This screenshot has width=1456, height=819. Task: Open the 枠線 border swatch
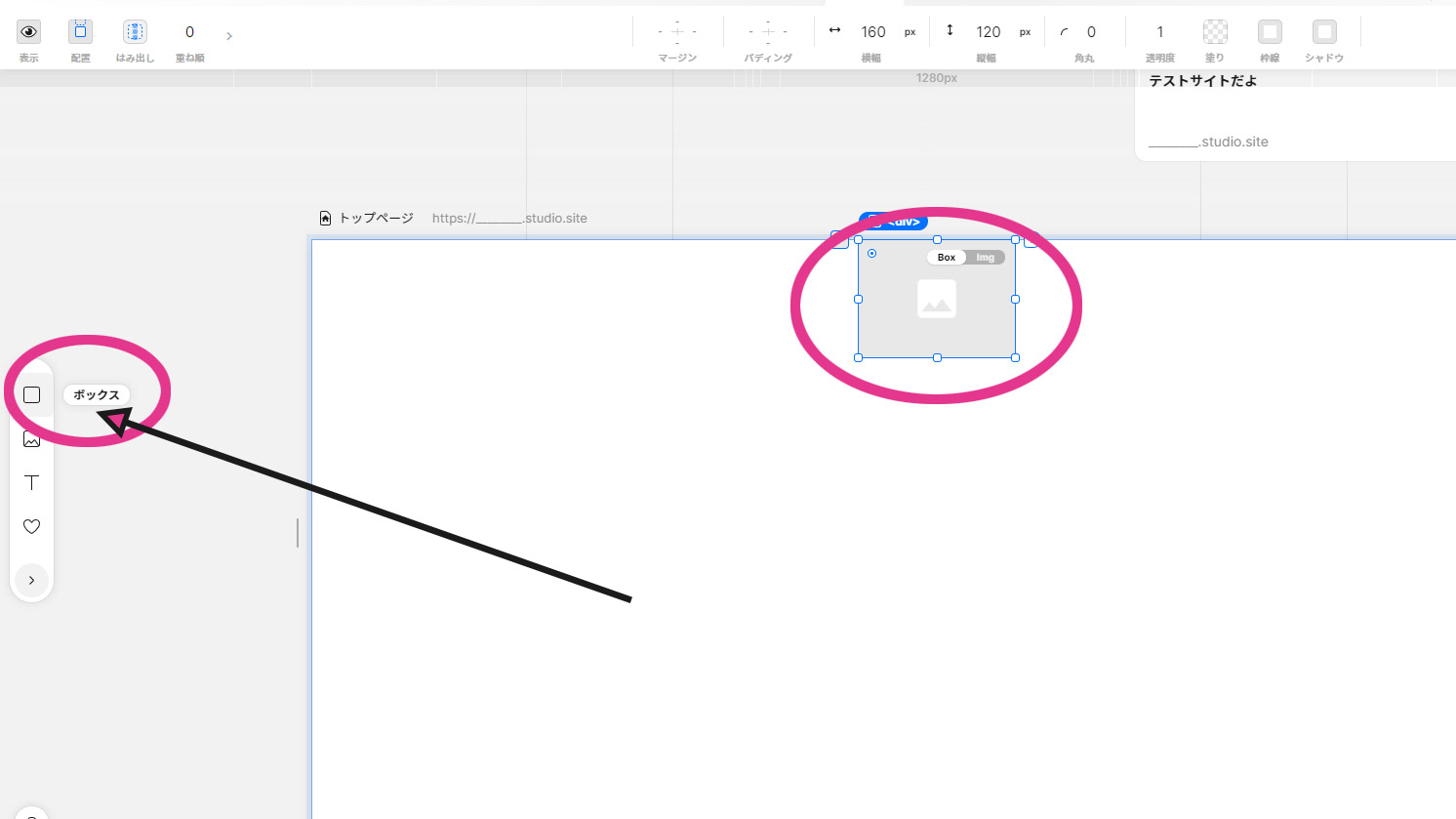1270,32
